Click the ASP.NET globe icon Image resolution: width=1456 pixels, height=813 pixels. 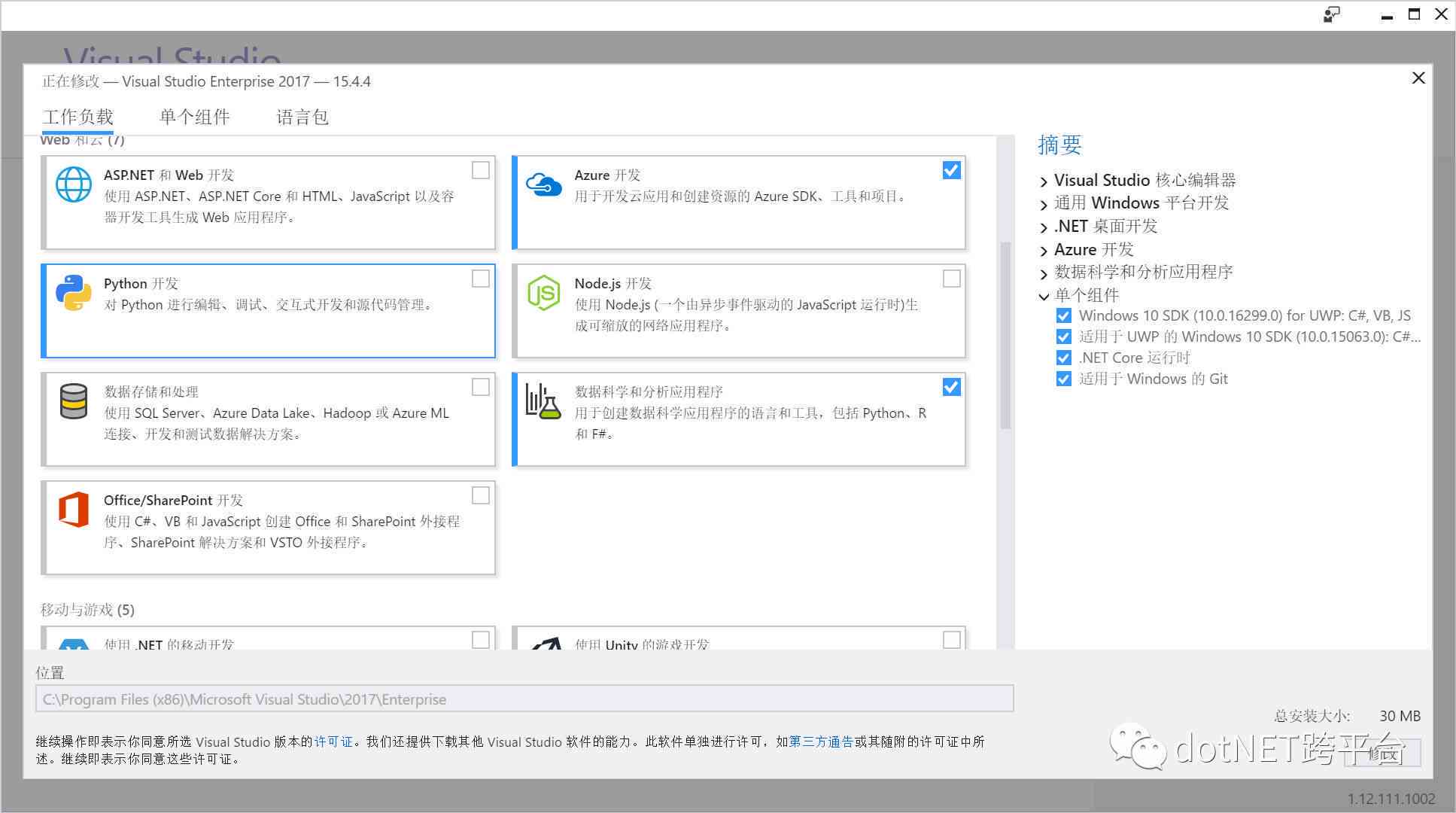click(74, 184)
